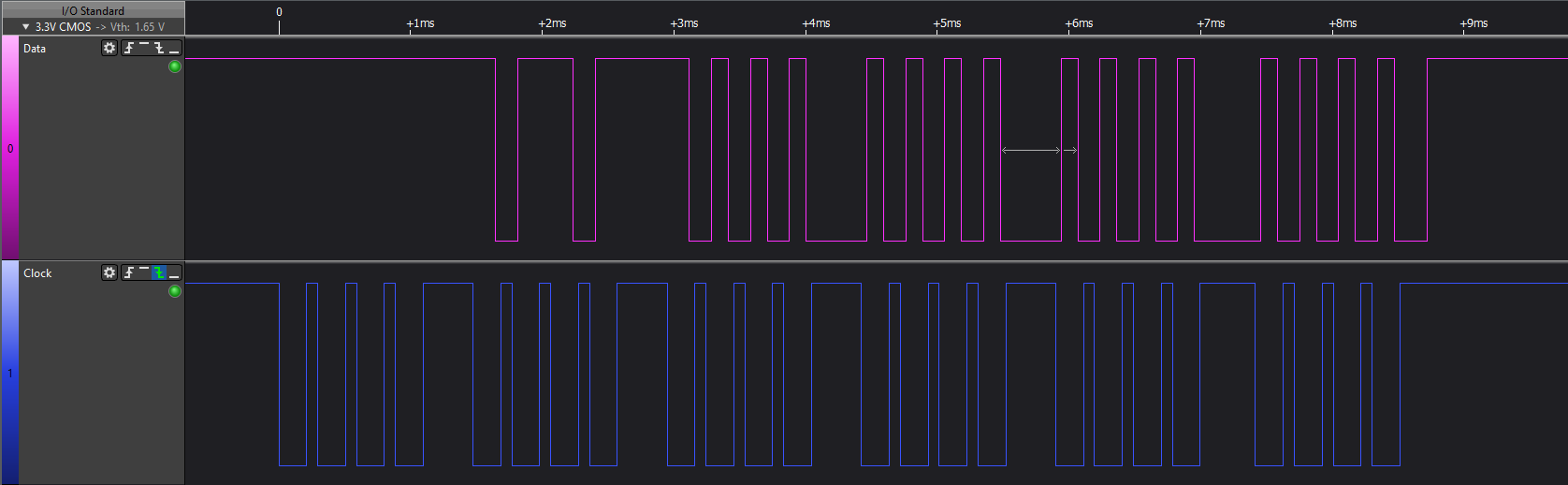Open the Clock channel settings gear
Image resolution: width=1568 pixels, height=485 pixels.
pos(109,272)
